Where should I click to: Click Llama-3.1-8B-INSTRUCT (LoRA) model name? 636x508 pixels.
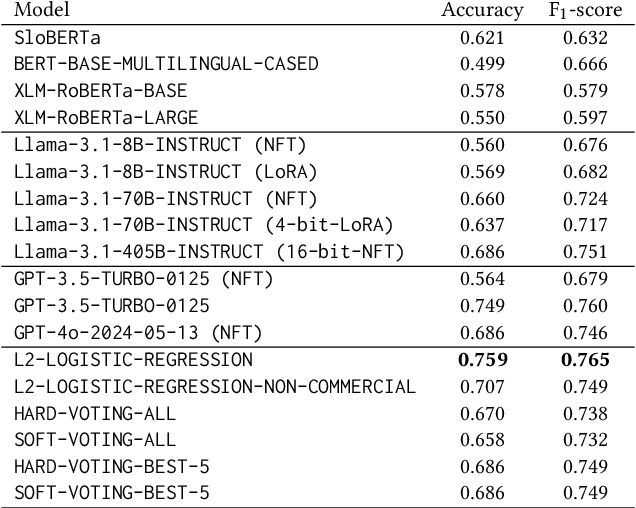click(165, 171)
